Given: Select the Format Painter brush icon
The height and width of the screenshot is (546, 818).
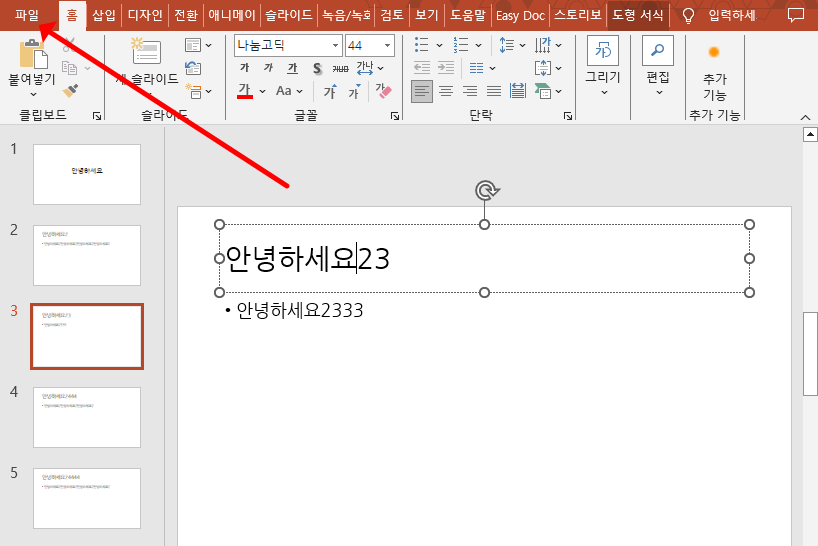Looking at the screenshot, I should [70, 91].
